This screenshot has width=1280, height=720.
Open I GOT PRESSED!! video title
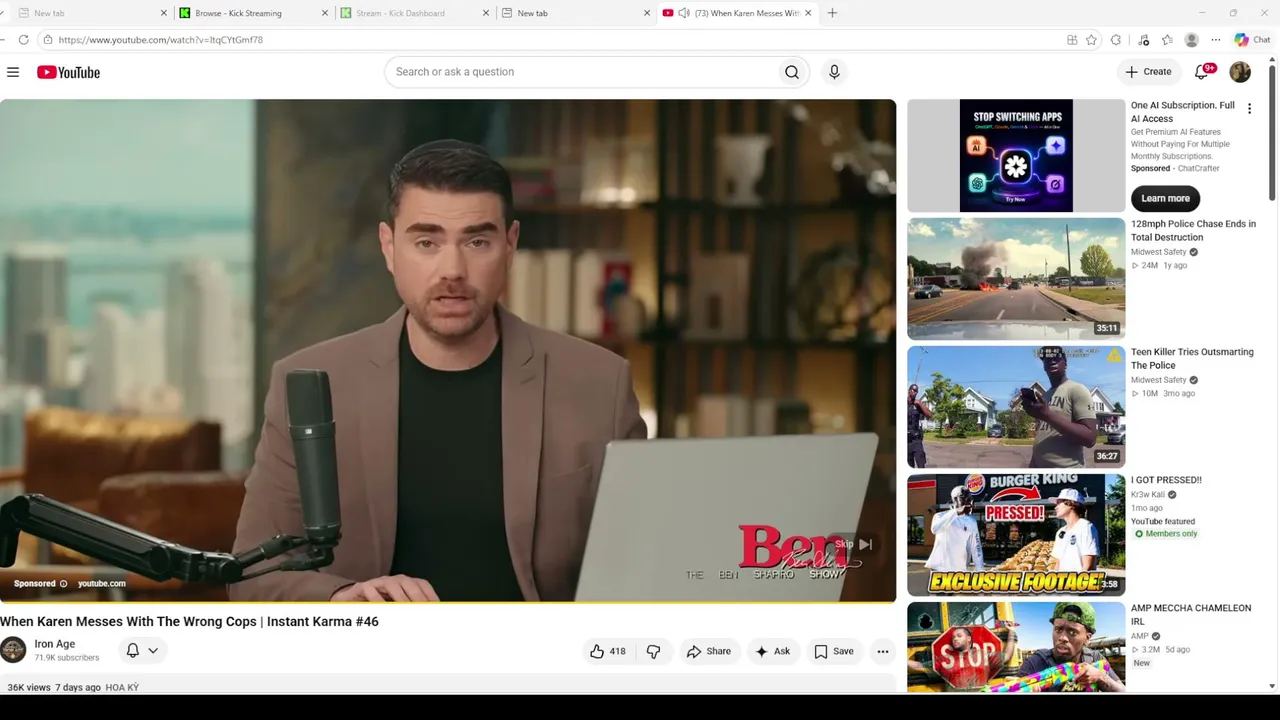tap(1166, 480)
